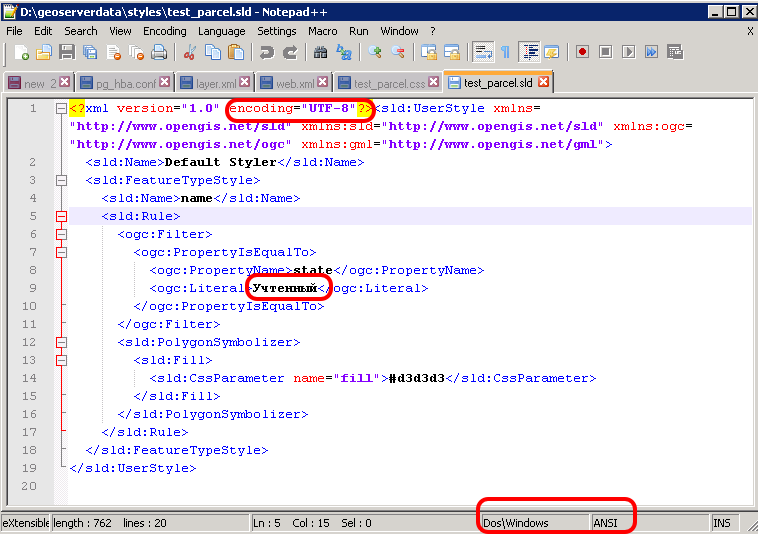The width and height of the screenshot is (758, 534).
Task: Open the ? help menu
Action: tap(433, 31)
